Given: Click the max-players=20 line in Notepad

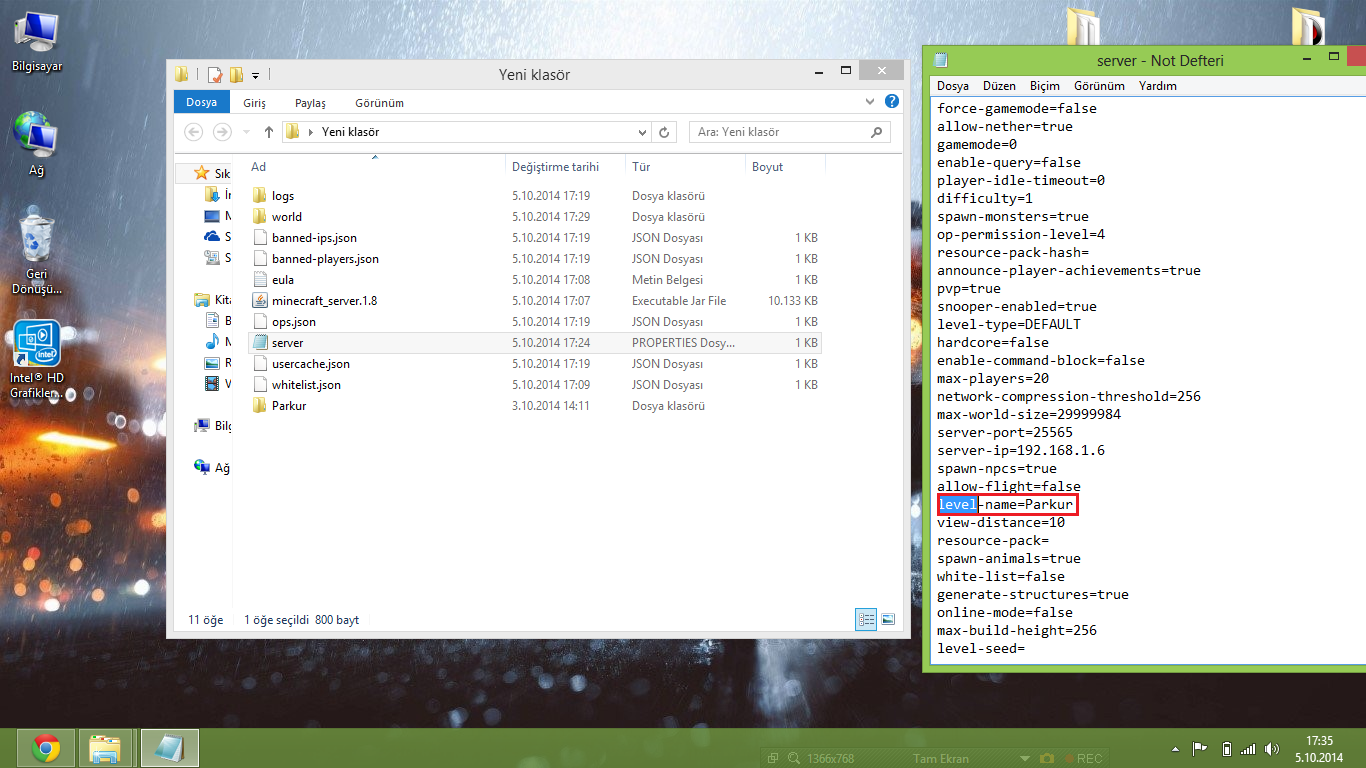Looking at the screenshot, I should [993, 378].
